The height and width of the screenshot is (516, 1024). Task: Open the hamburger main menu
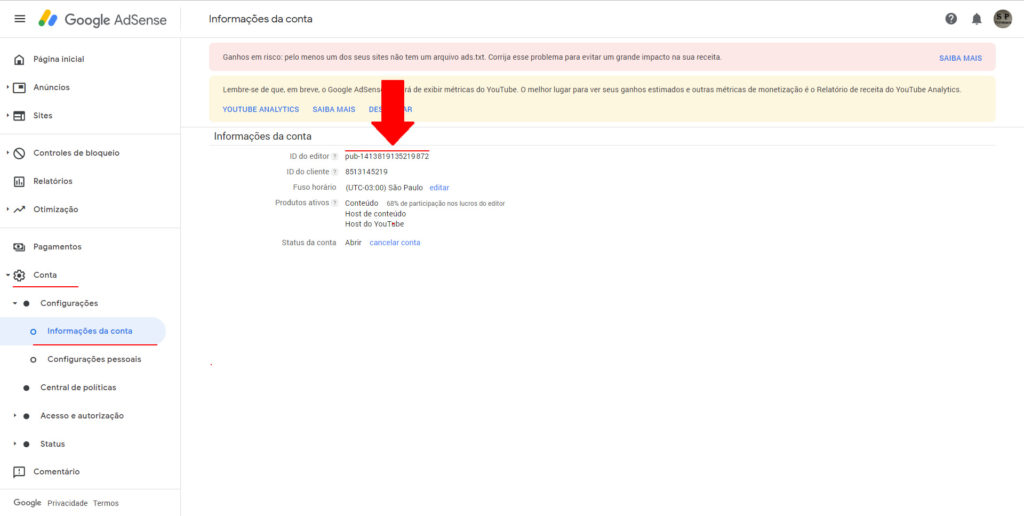point(20,19)
